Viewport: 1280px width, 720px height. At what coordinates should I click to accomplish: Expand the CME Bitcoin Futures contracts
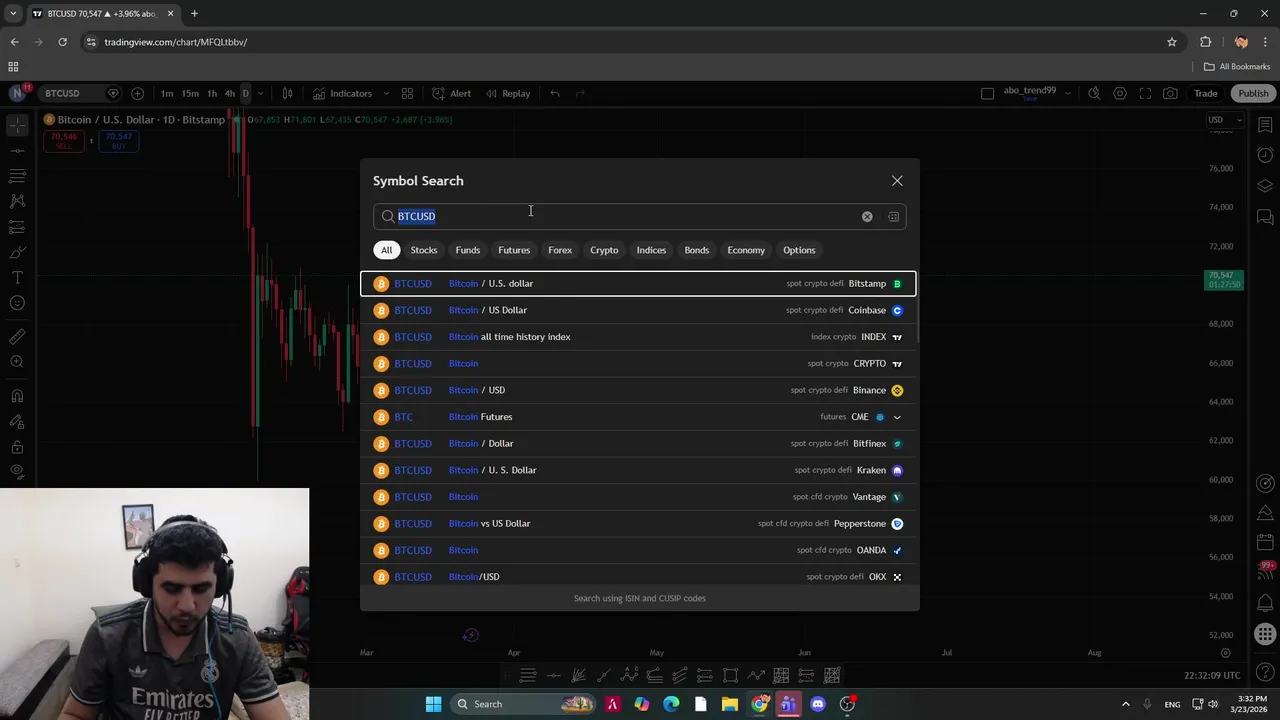click(x=897, y=417)
